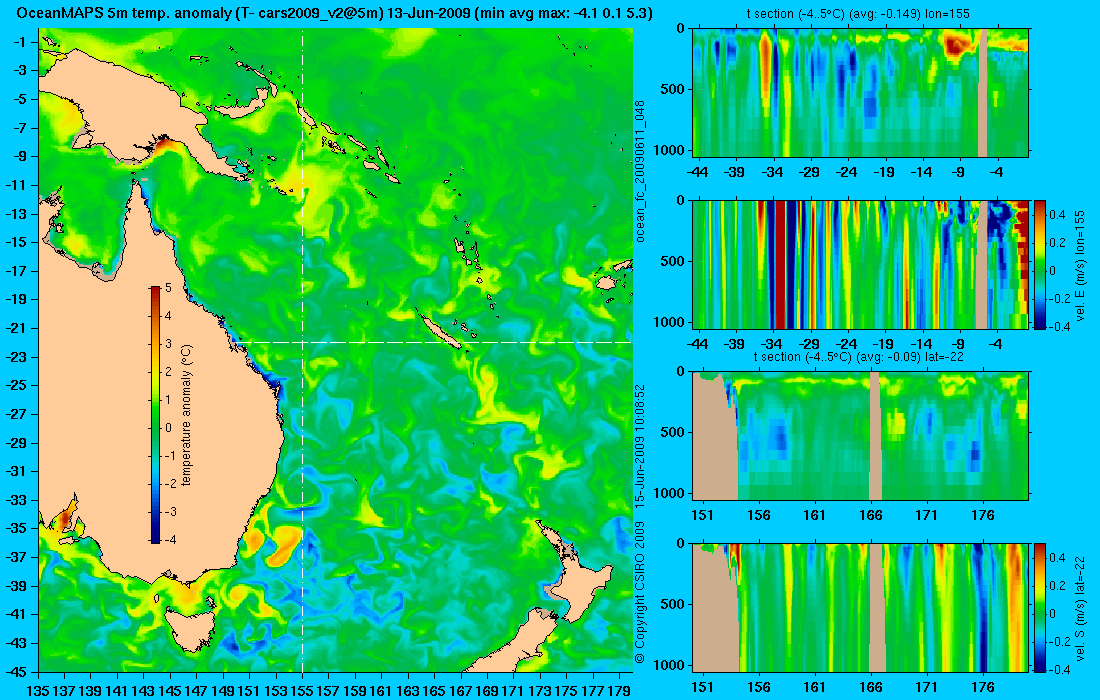The width and height of the screenshot is (1100, 700).
Task: Click the '-34' tick on top lon=155 temperature section
Action: pyautogui.click(x=772, y=173)
